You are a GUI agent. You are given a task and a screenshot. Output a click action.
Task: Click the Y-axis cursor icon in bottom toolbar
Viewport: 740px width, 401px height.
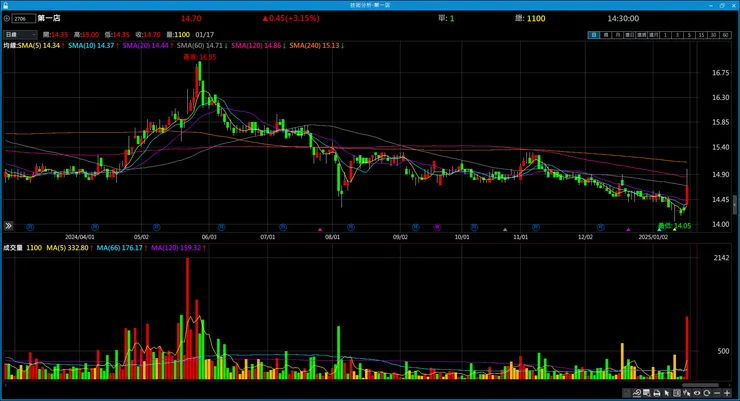(x=687, y=393)
